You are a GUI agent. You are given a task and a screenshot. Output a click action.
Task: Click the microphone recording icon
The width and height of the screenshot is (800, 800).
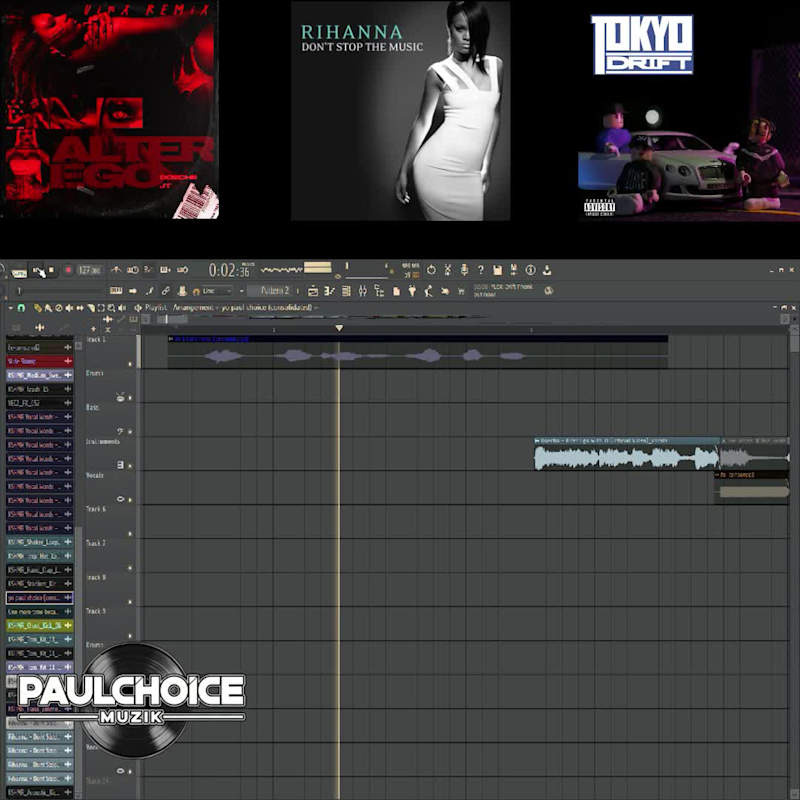coord(464,270)
